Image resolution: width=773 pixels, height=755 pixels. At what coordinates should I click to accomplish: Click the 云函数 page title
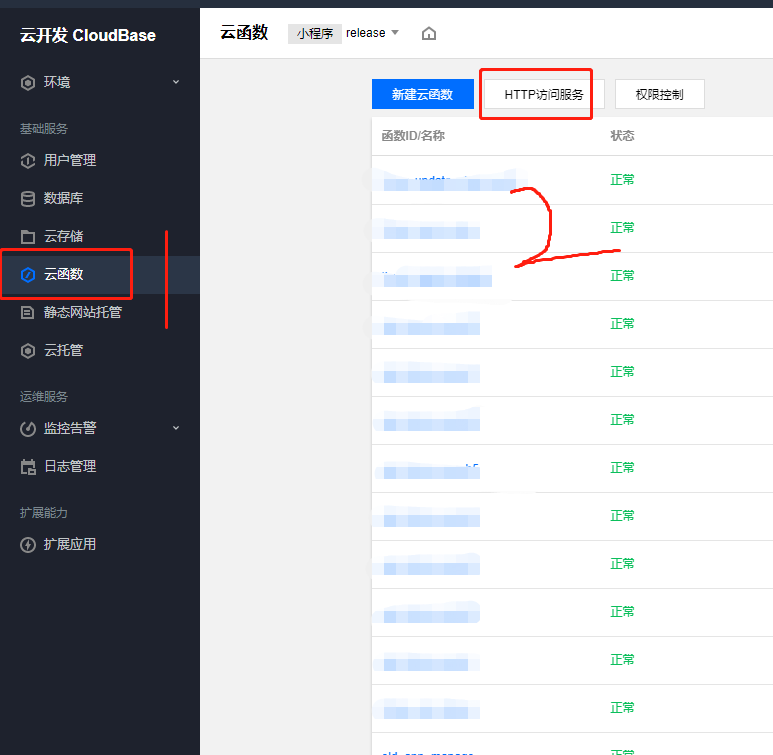coord(244,33)
